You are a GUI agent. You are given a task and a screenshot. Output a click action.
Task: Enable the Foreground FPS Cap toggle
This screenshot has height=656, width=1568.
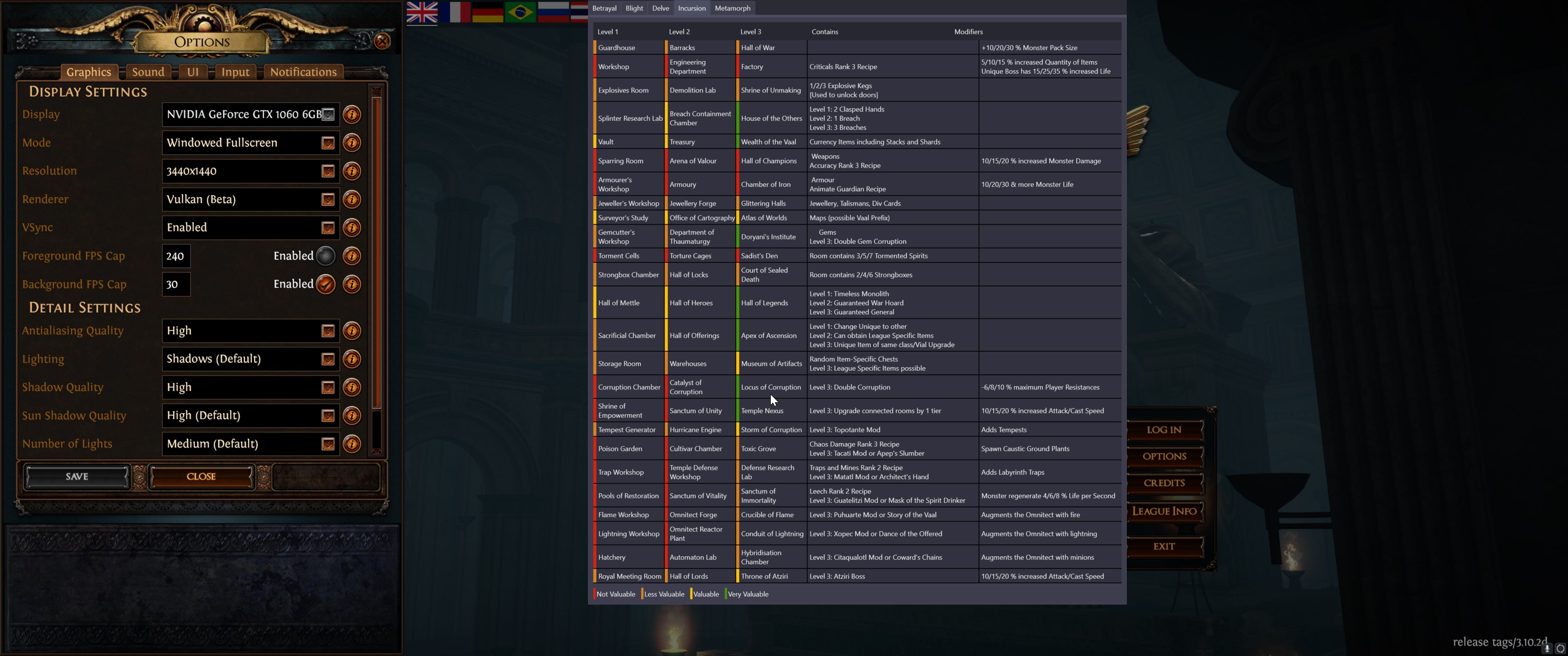click(x=325, y=256)
